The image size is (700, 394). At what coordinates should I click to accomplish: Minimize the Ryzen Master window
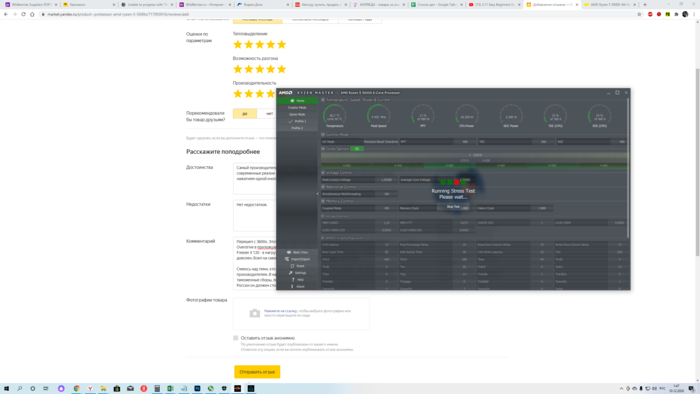pos(608,93)
